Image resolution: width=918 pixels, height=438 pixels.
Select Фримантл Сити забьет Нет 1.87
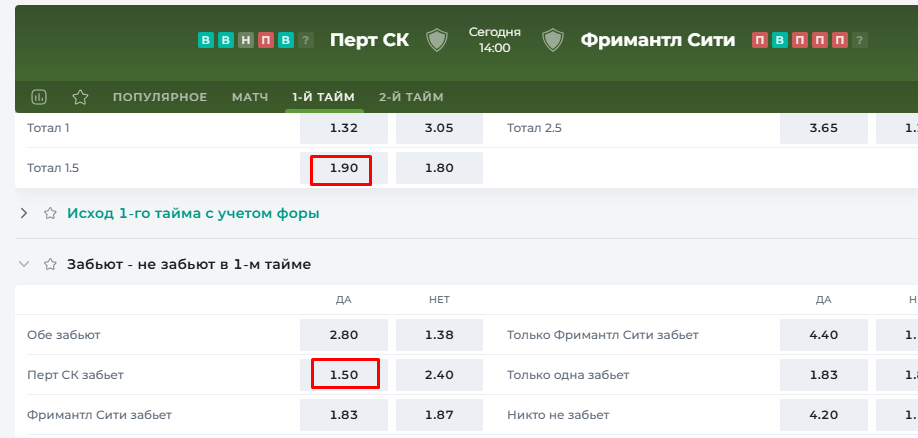(x=440, y=415)
